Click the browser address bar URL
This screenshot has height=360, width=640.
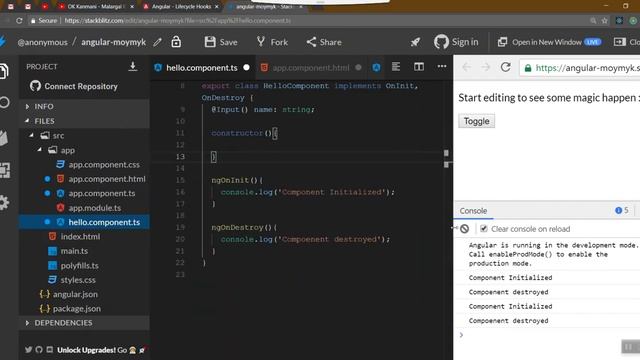[178, 20]
